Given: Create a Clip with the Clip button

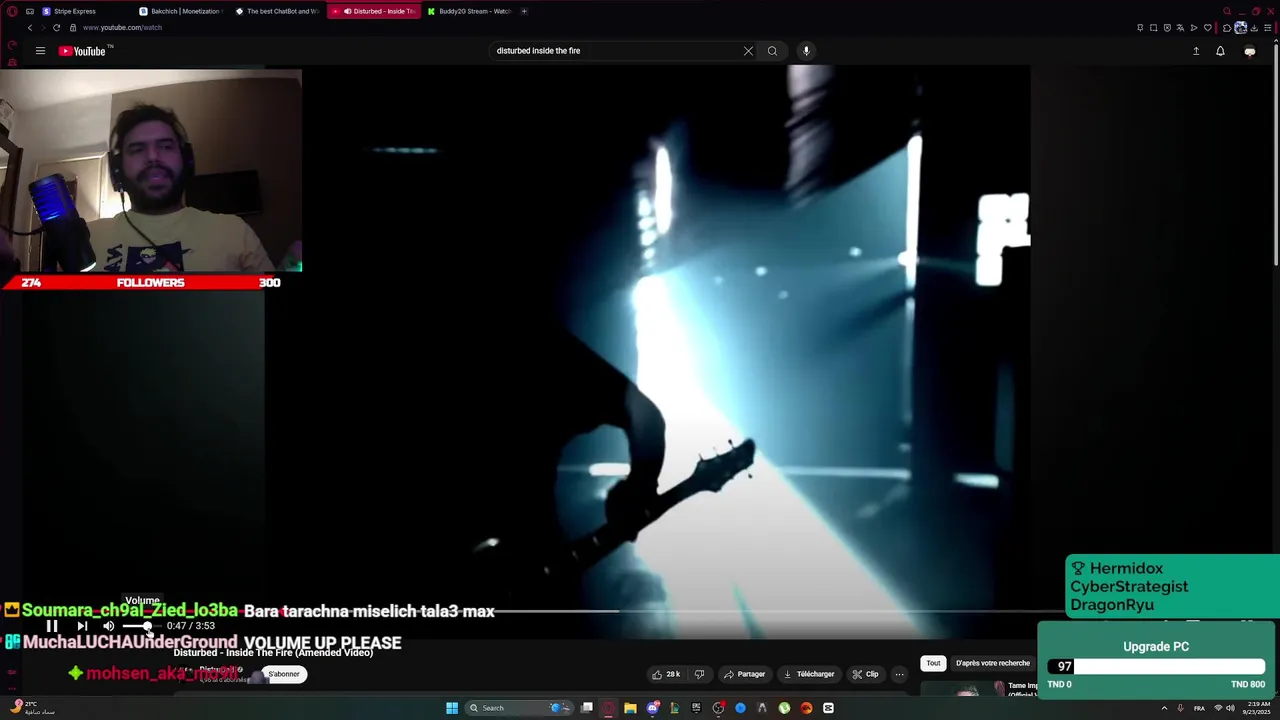Looking at the screenshot, I should [x=865, y=674].
